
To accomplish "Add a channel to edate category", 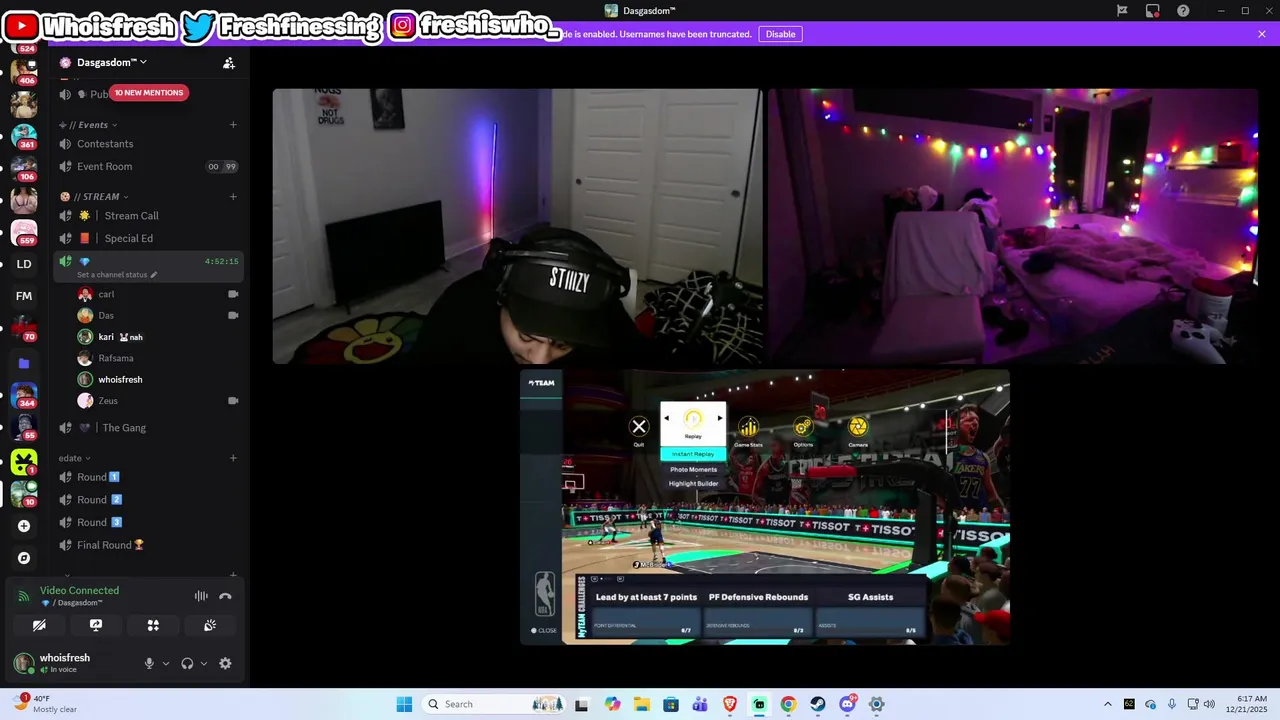I will coord(233,459).
